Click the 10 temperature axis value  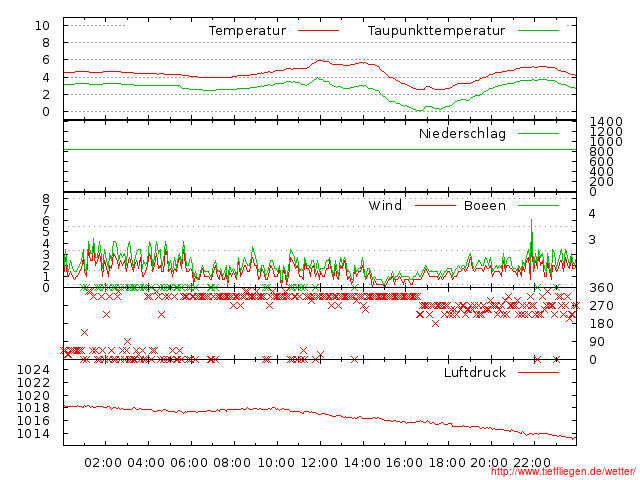42,26
